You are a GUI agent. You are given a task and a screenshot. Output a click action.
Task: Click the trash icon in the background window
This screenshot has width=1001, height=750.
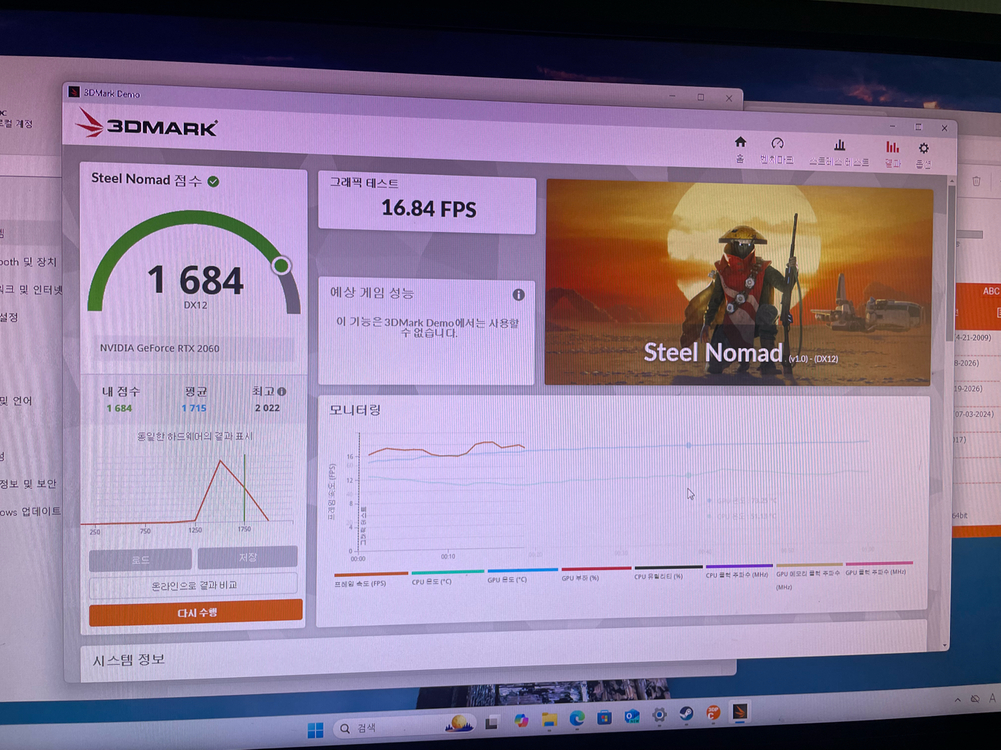(976, 181)
